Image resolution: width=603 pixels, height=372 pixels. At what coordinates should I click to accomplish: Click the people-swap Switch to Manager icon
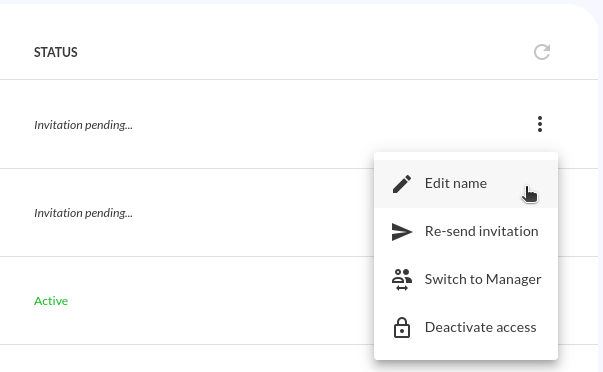pos(402,280)
